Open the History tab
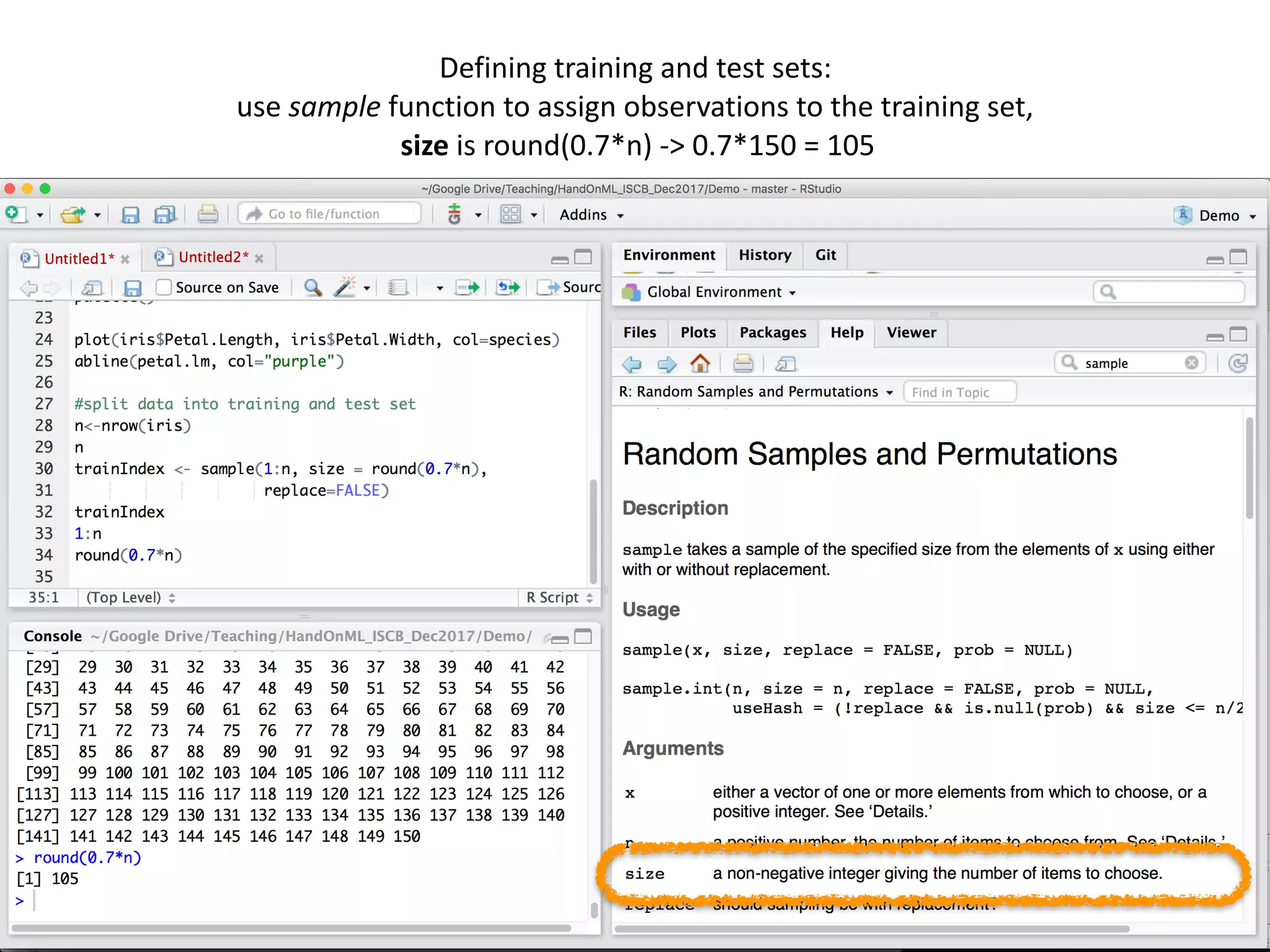 click(765, 255)
